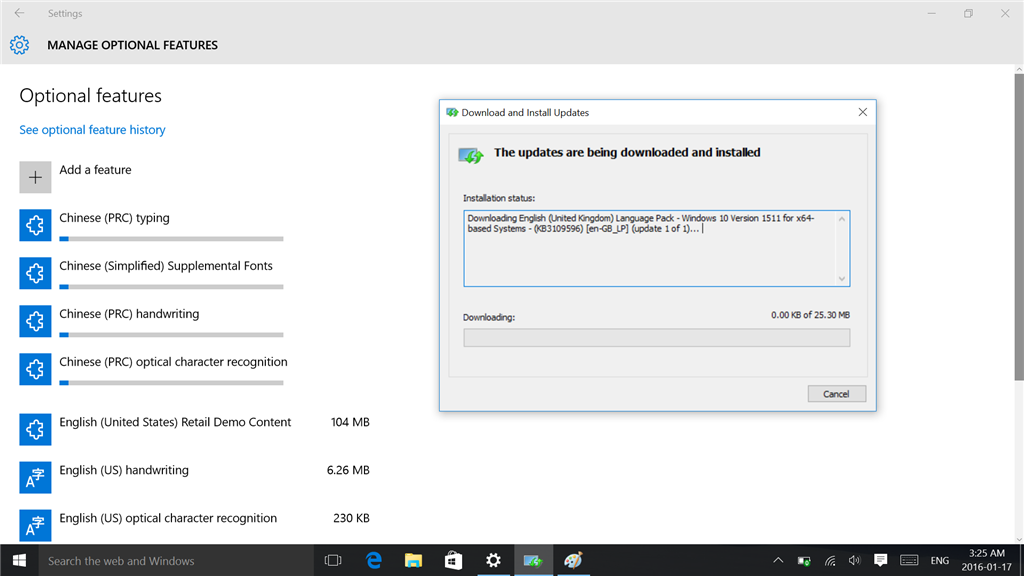This screenshot has height=576, width=1024.
Task: Click the Optional features heading
Action: pyautogui.click(x=90, y=95)
